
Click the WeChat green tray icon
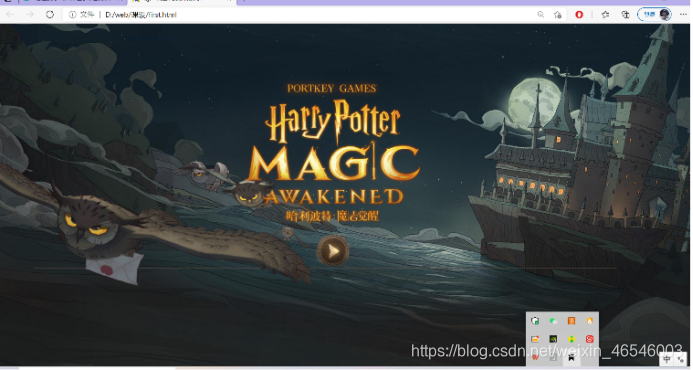point(553,321)
